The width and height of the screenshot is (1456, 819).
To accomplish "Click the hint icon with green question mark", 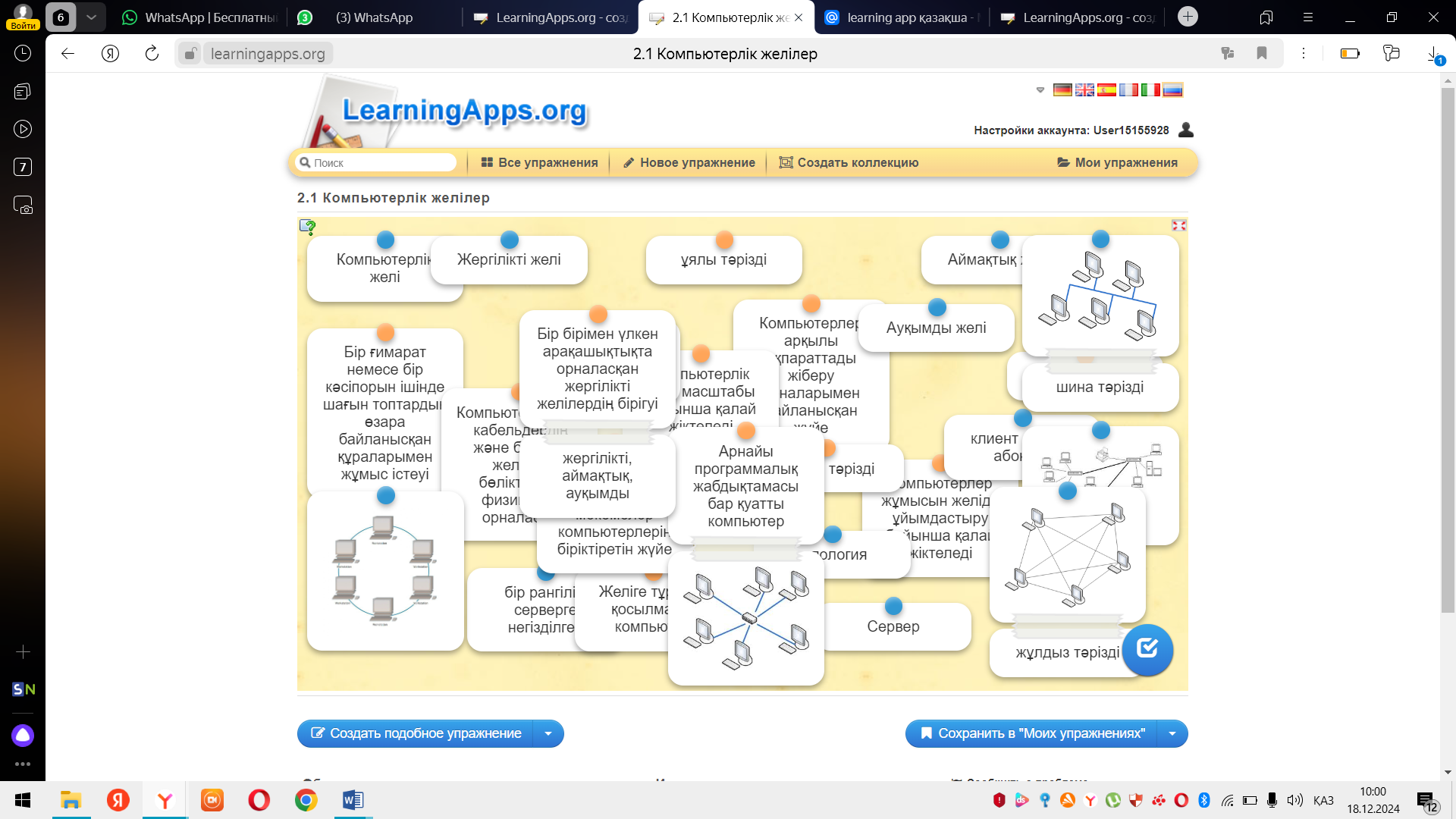I will pos(307,226).
